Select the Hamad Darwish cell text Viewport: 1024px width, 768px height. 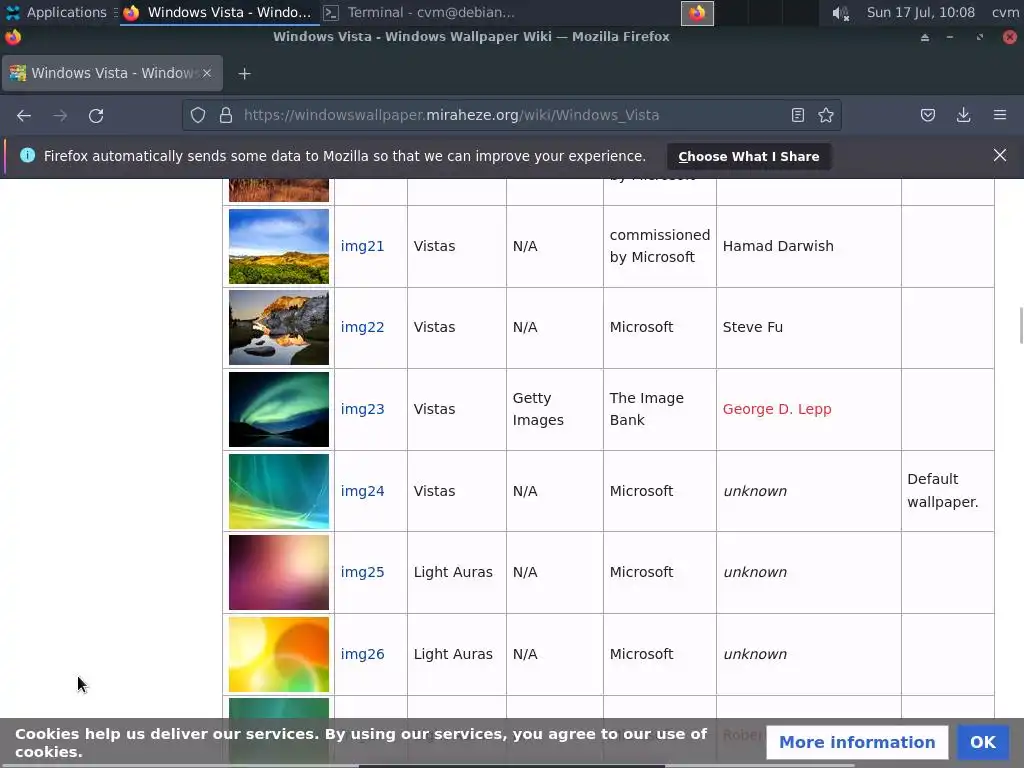[778, 246]
